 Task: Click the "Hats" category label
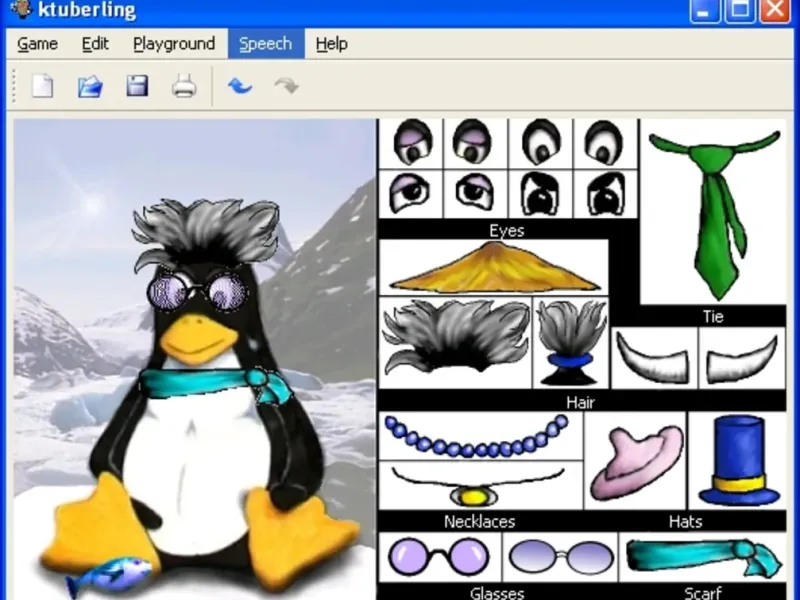tap(685, 521)
